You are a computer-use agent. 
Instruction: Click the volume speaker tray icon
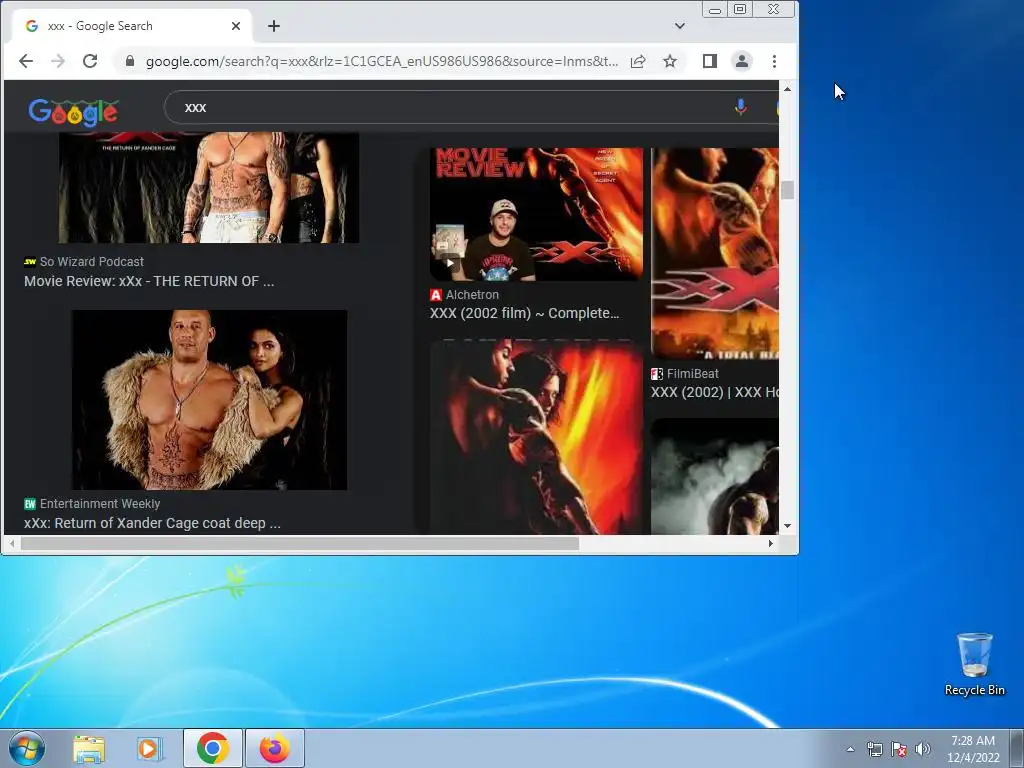[923, 749]
